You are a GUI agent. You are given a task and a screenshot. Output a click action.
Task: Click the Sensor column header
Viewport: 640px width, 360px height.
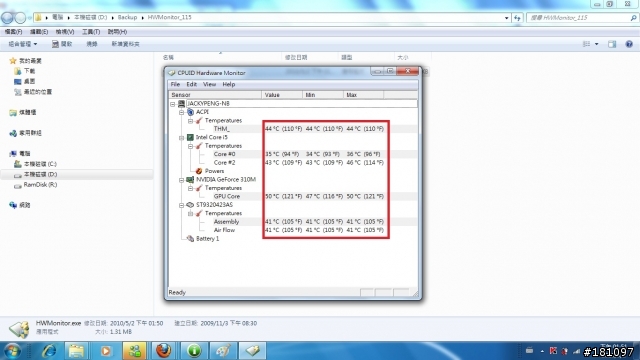(215, 95)
